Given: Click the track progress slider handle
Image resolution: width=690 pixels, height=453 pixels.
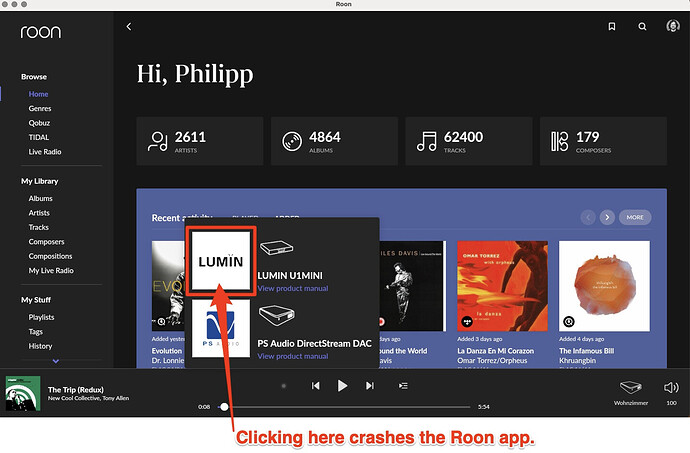Looking at the screenshot, I should (x=224, y=407).
